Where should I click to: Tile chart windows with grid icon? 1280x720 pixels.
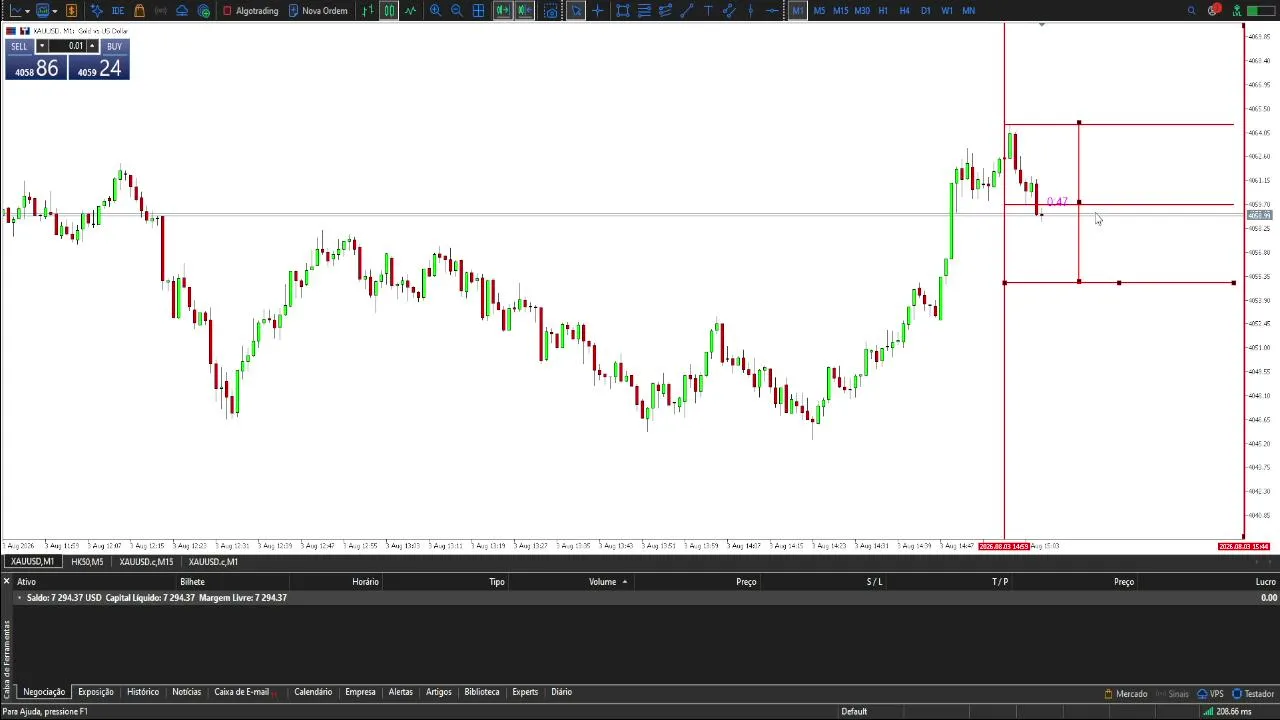pos(479,10)
